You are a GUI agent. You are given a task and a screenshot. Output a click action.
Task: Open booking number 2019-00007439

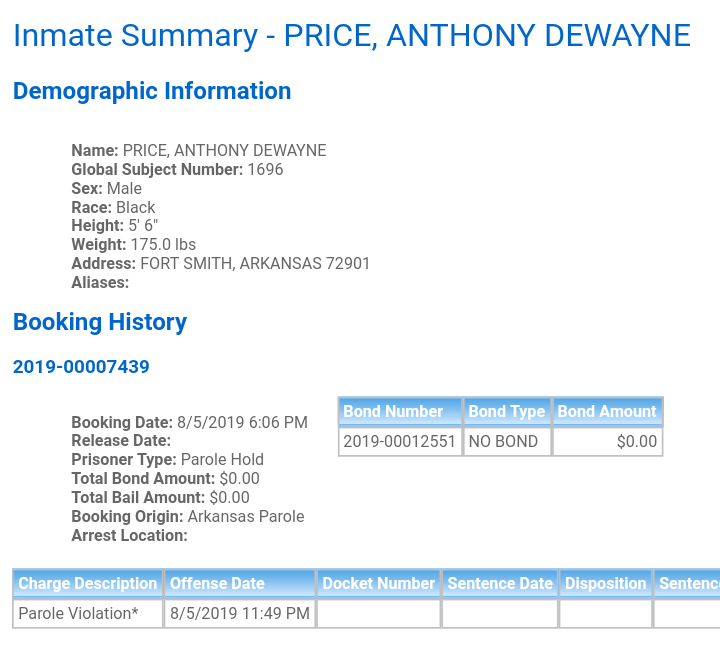click(x=81, y=367)
